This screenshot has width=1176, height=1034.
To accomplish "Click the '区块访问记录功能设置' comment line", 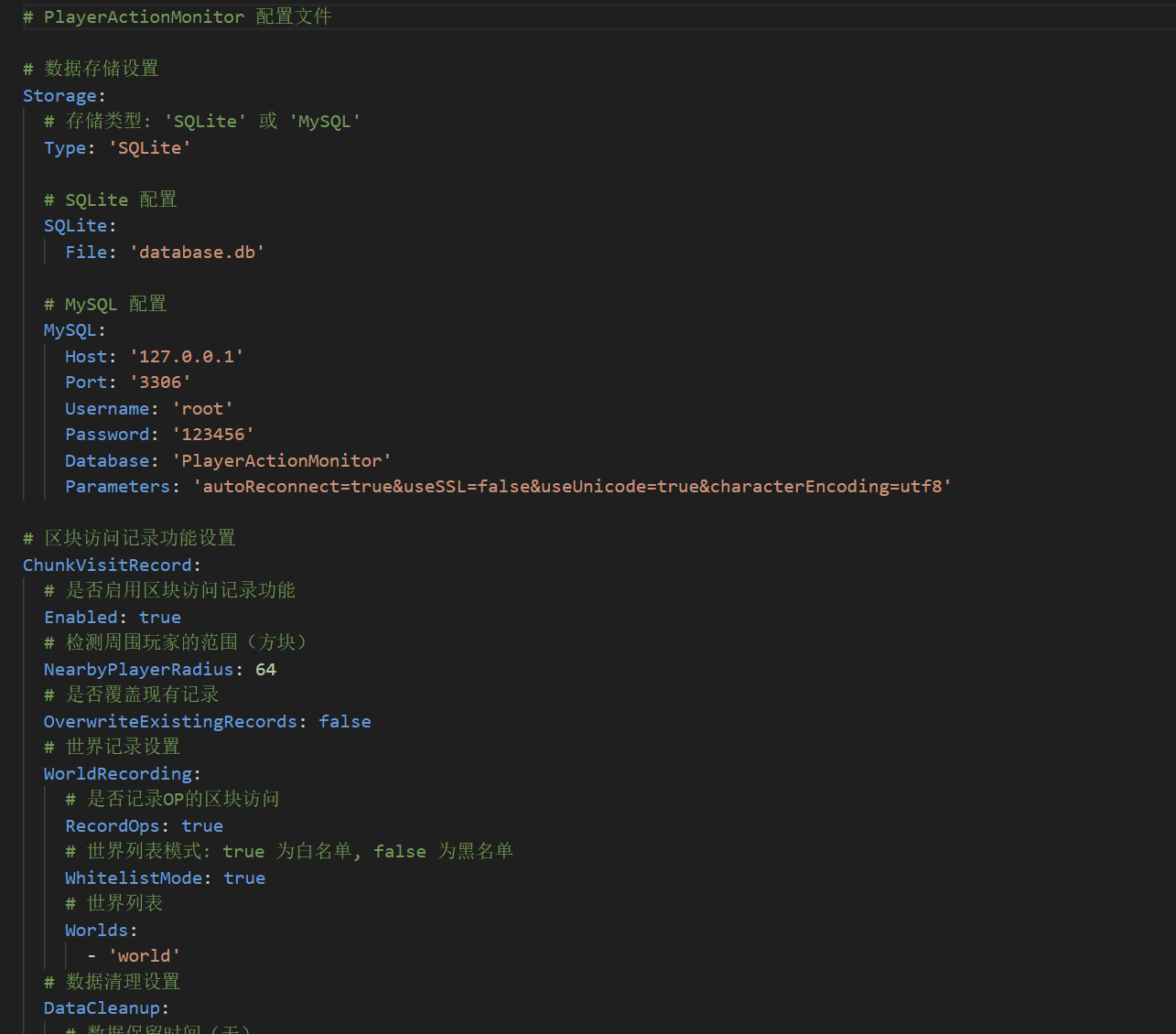I will click(x=129, y=538).
